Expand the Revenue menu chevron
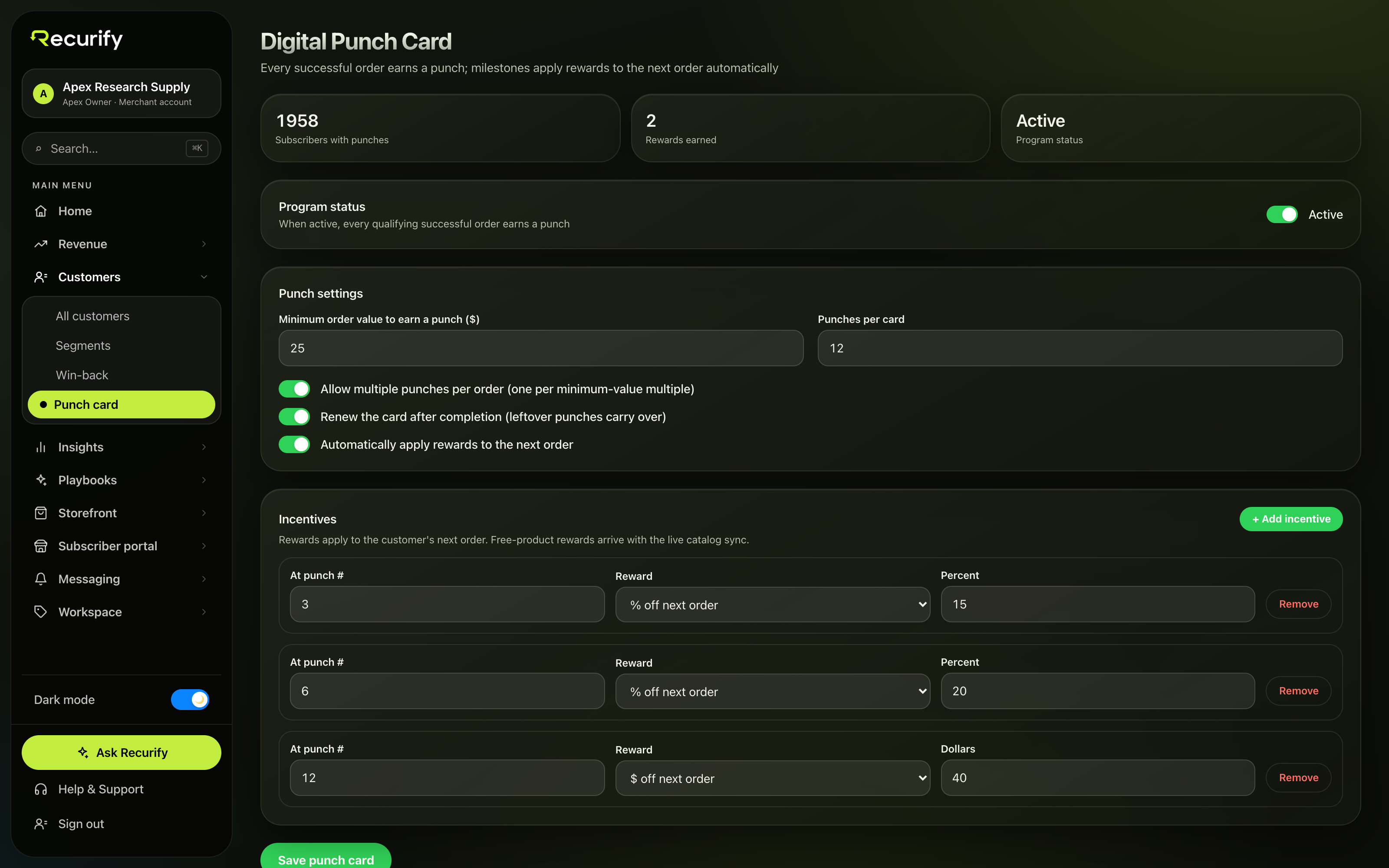This screenshot has height=868, width=1389. coord(204,244)
